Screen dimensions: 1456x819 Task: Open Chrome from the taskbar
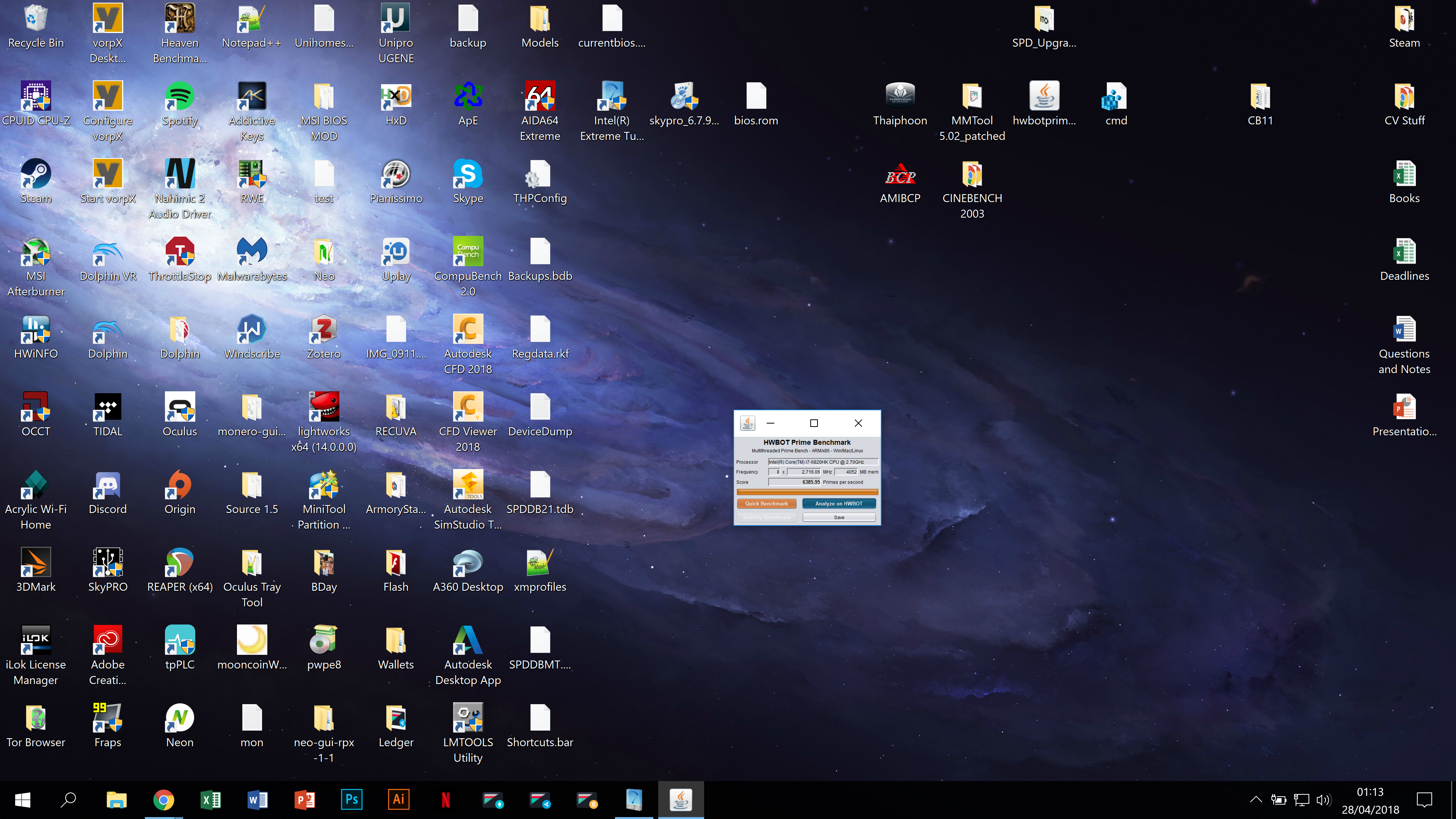163,800
